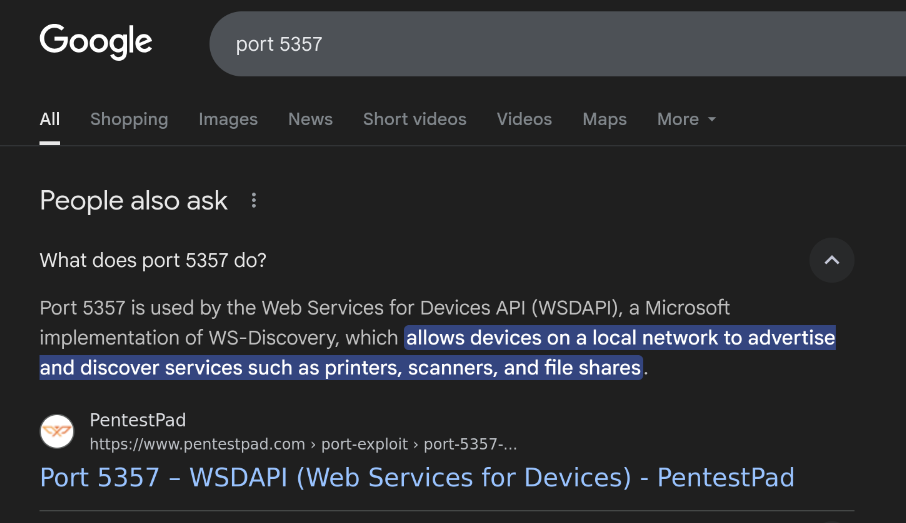The width and height of the screenshot is (906, 523).
Task: Focus the search box containing "port 5357"
Action: [500, 45]
